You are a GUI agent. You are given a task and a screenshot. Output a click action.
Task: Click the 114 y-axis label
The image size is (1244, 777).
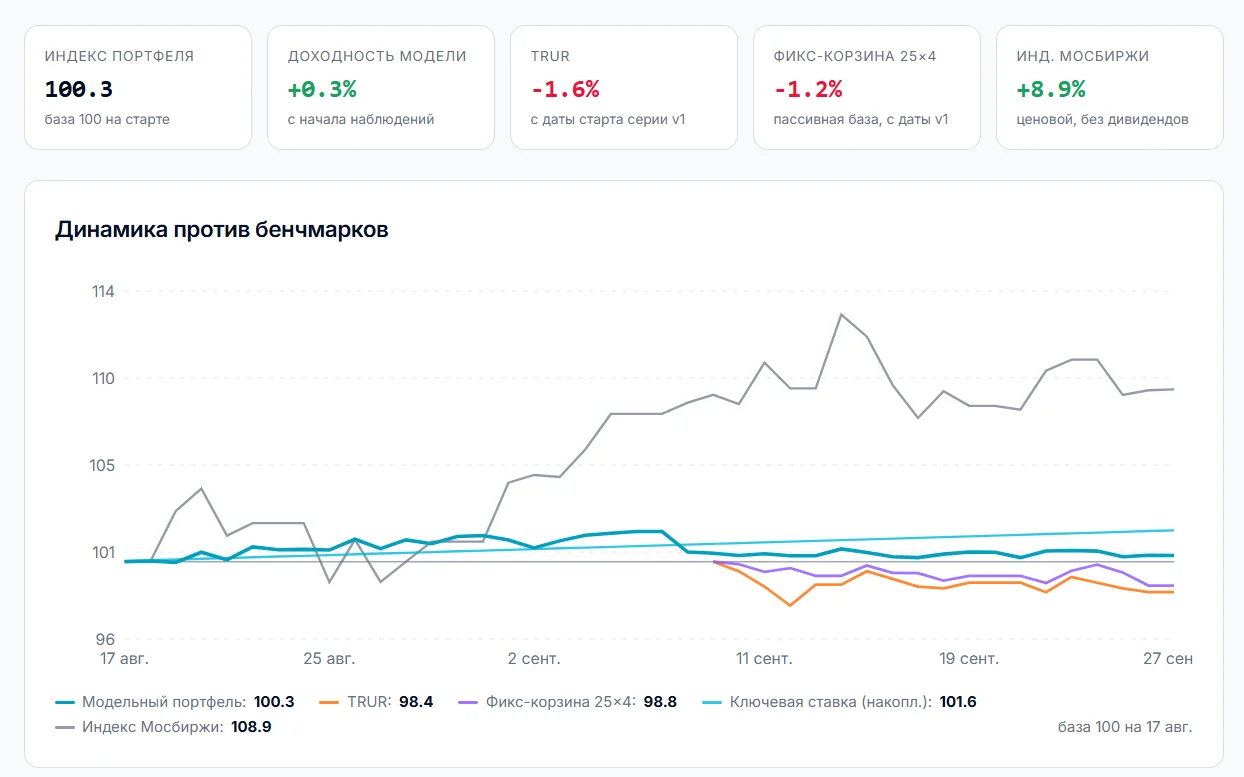(102, 292)
